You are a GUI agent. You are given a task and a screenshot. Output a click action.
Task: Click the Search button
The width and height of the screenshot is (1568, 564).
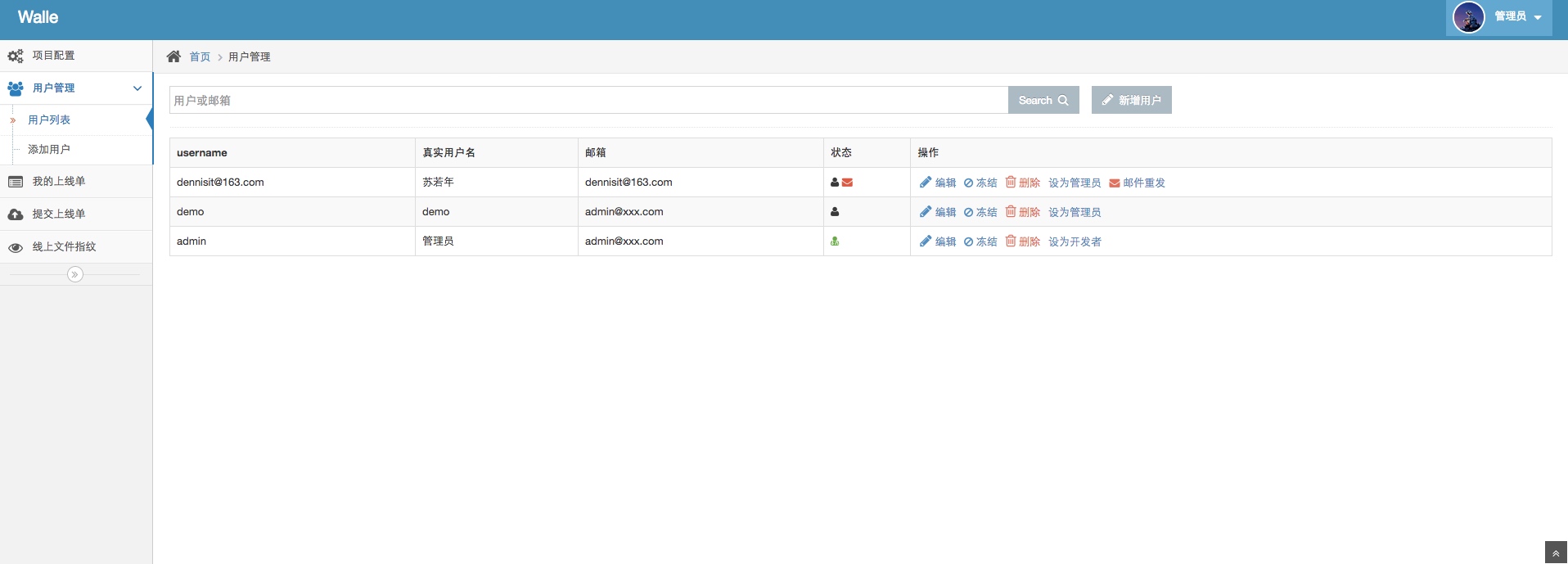(1043, 100)
